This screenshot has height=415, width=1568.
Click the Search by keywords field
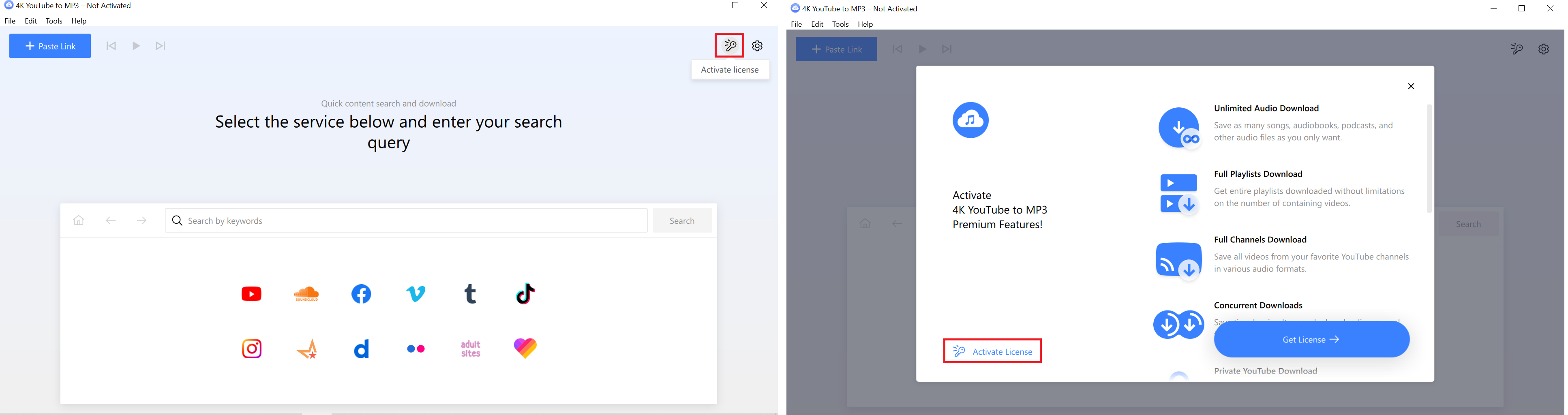coord(406,220)
